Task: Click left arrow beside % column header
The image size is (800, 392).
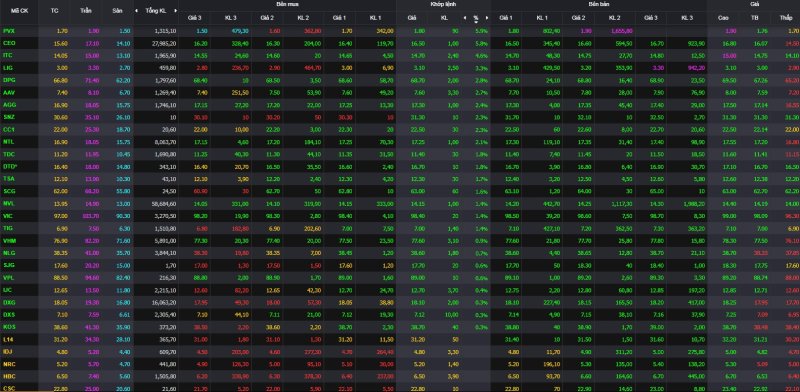Action: click(465, 18)
